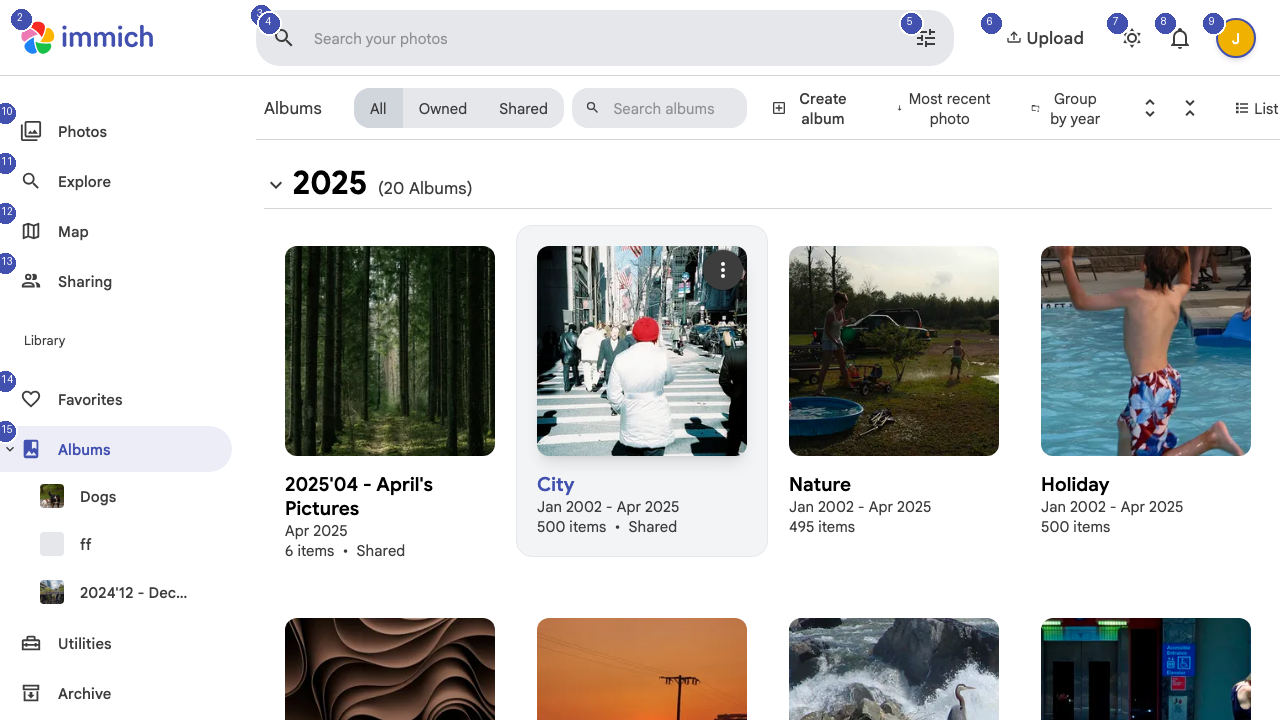Screen dimensions: 1280x720
Task: Collapse the 2025 albums group
Action: point(276,184)
